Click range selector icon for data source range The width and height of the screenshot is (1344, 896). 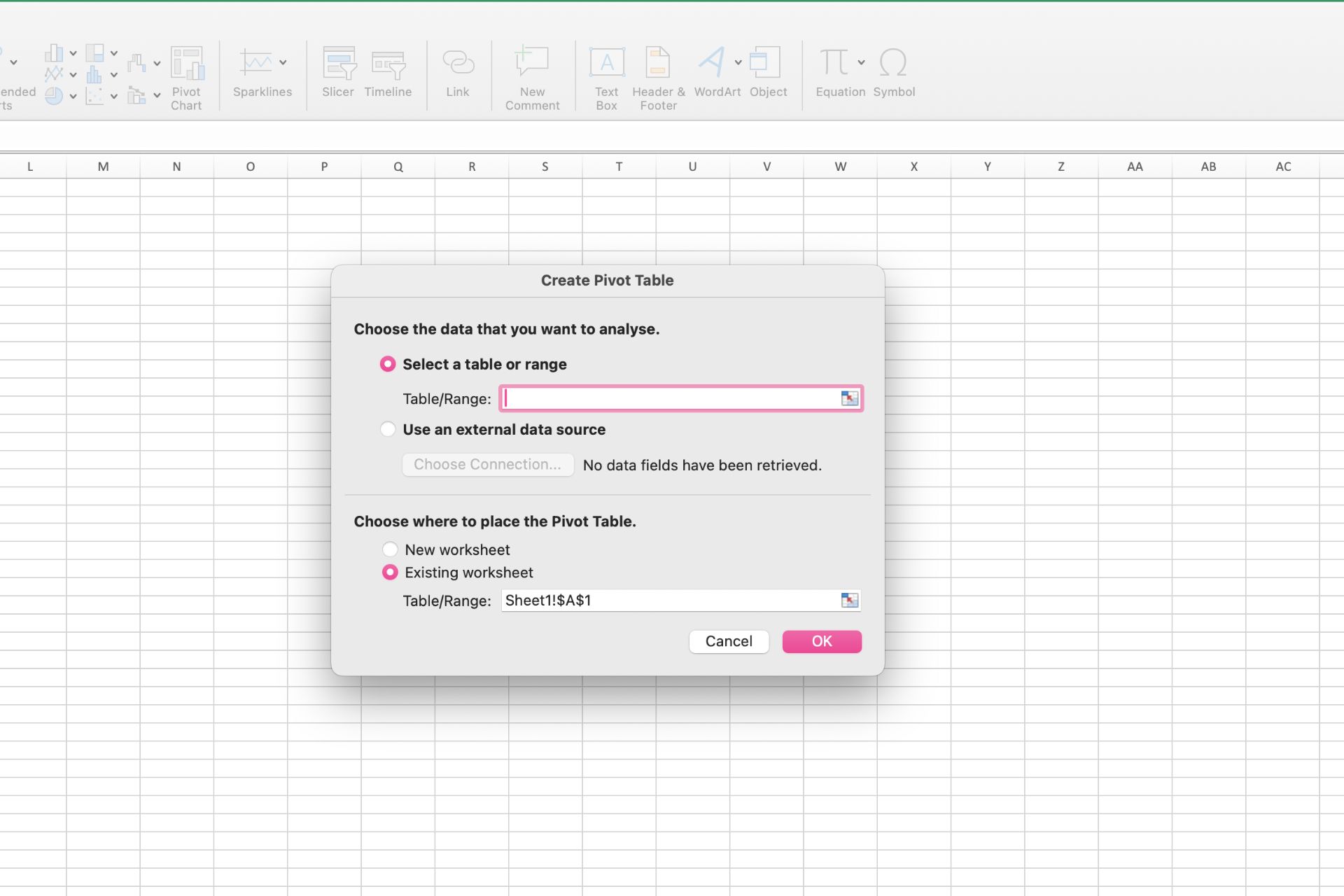(849, 398)
